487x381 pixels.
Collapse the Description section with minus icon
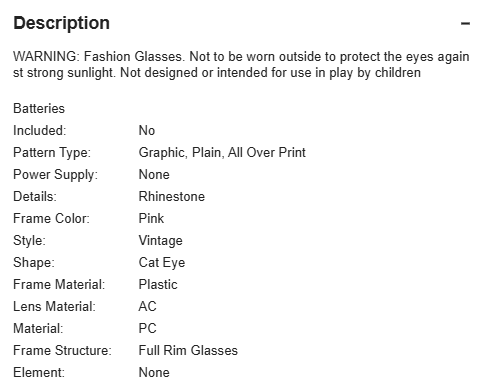coord(465,23)
